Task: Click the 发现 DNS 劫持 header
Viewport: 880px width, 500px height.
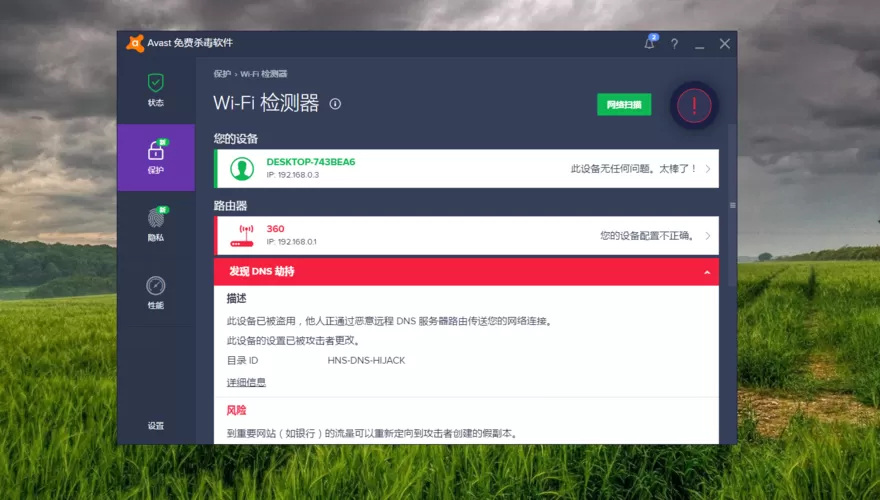Action: click(x=466, y=272)
